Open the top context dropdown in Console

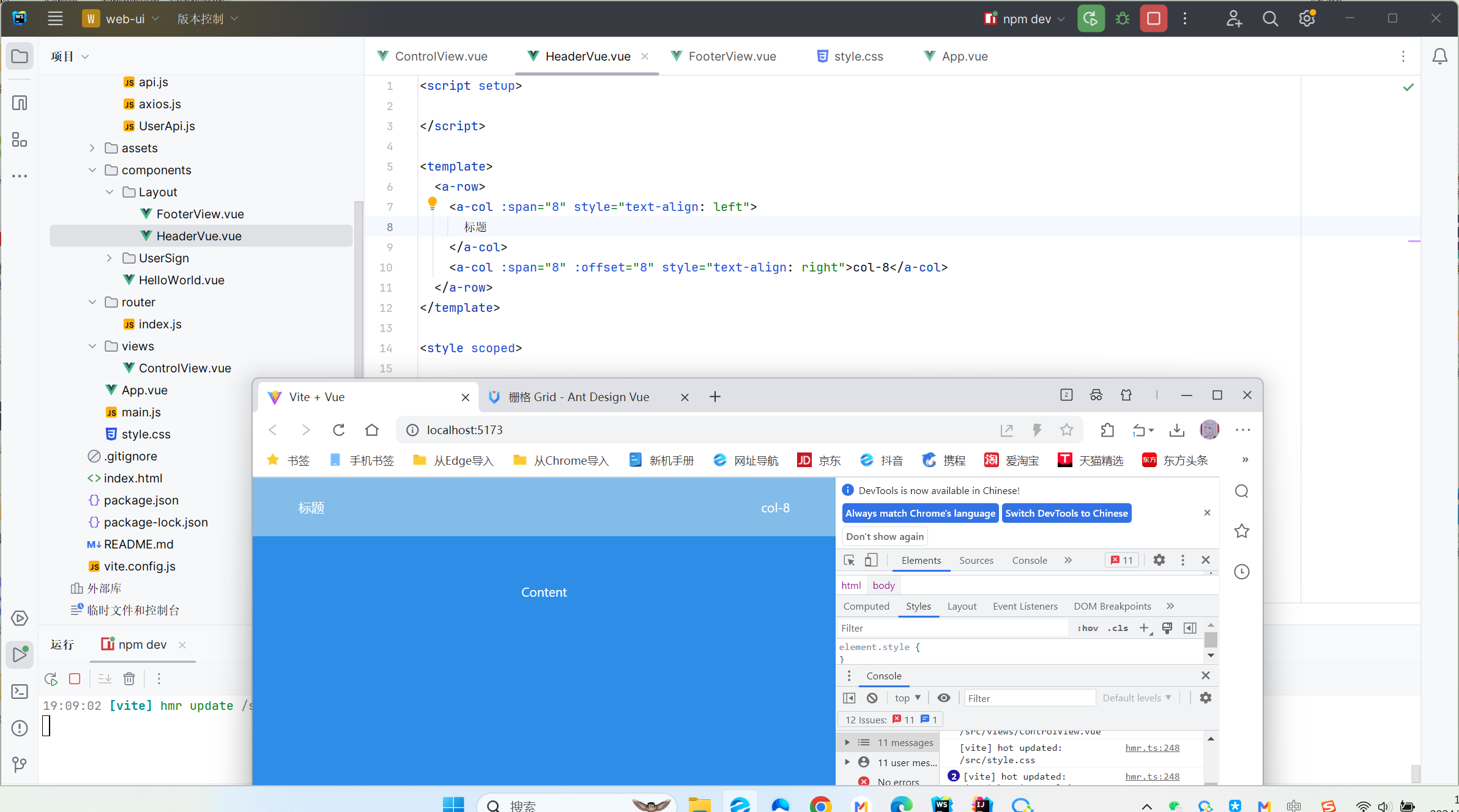click(x=907, y=698)
